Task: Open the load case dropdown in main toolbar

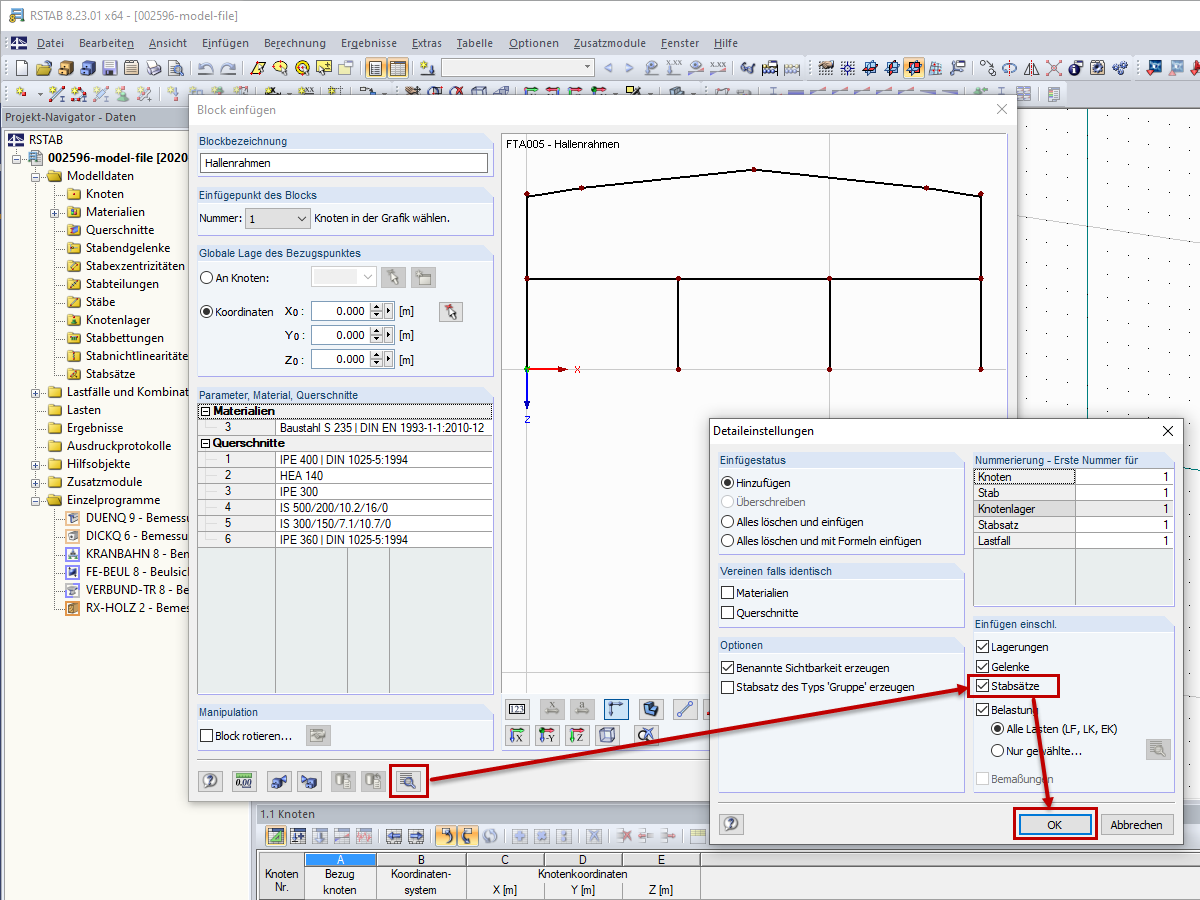Action: pos(518,68)
